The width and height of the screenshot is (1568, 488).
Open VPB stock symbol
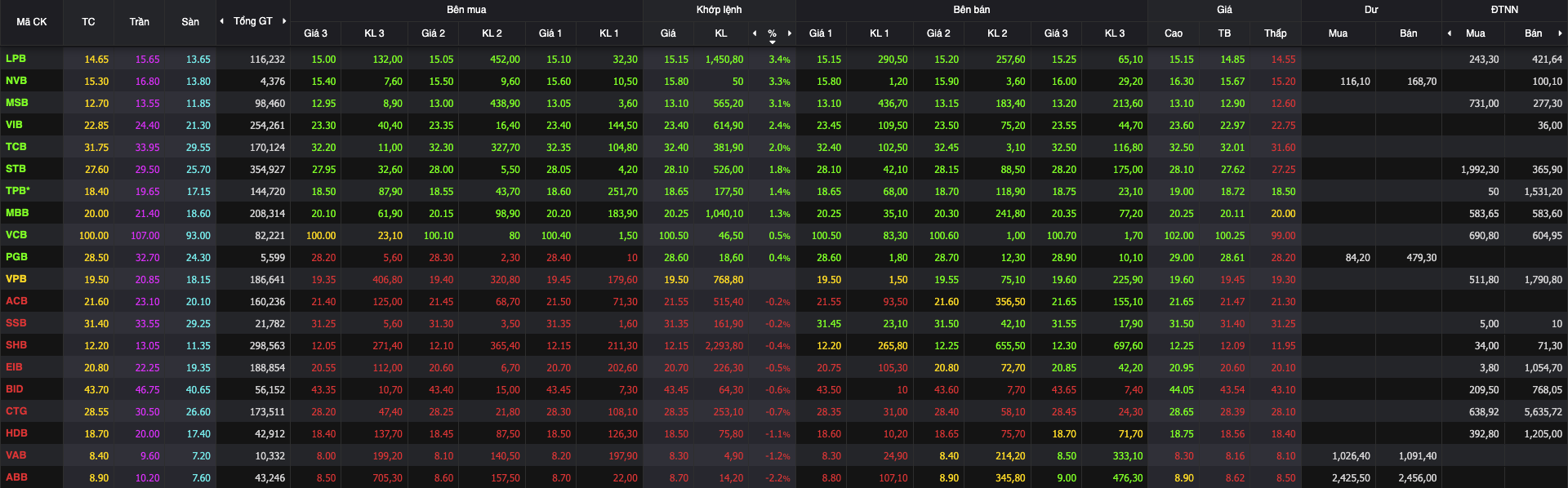[16, 279]
